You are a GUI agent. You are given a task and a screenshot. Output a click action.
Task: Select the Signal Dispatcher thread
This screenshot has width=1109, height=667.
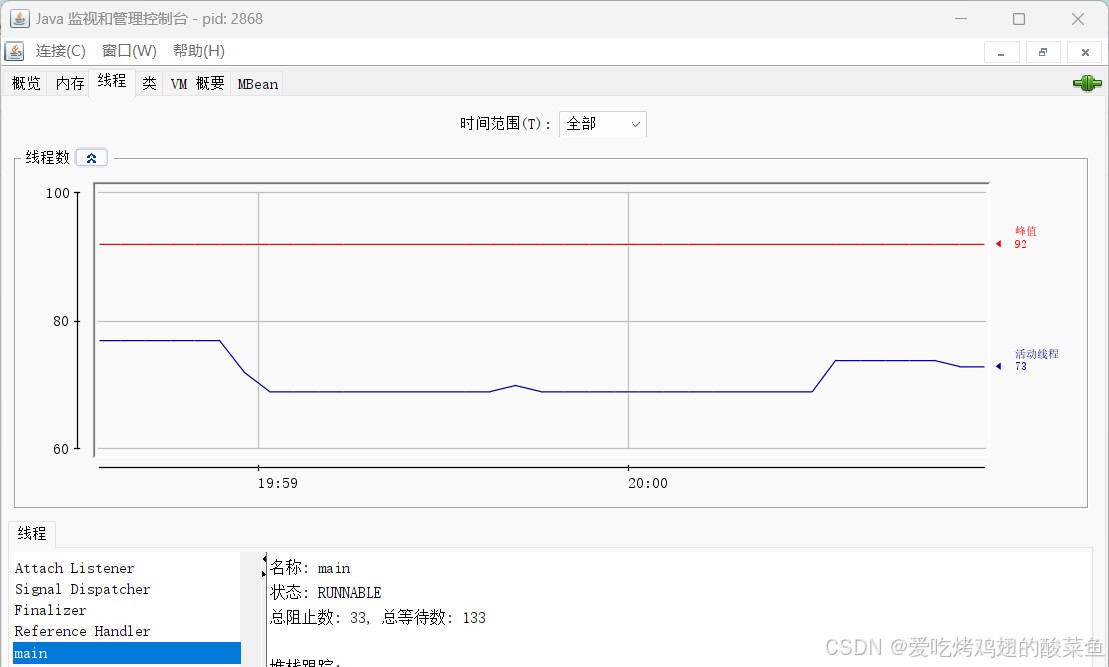(82, 589)
